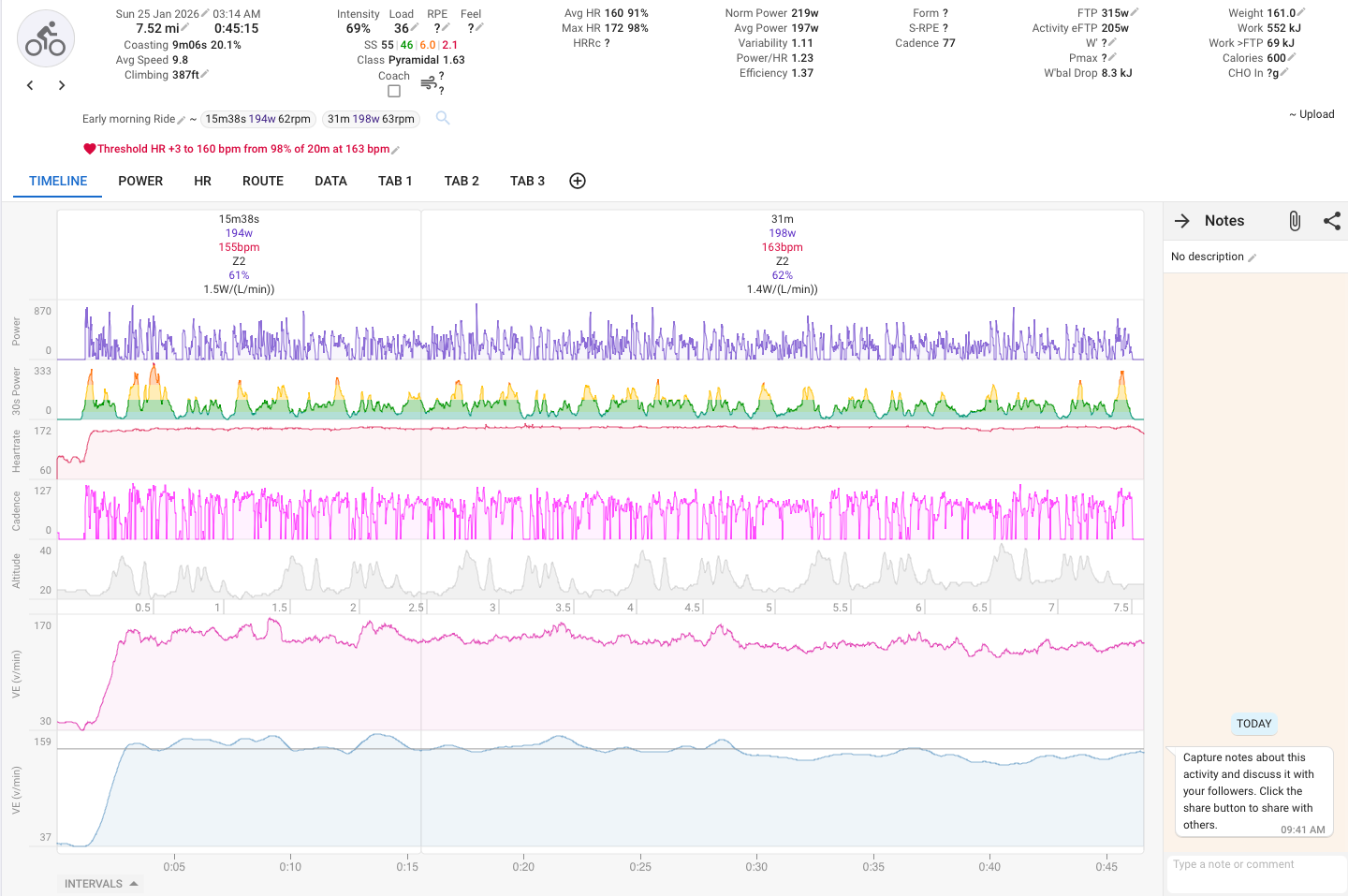Image resolution: width=1348 pixels, height=896 pixels.
Task: Share the activity notes
Action: click(x=1332, y=221)
